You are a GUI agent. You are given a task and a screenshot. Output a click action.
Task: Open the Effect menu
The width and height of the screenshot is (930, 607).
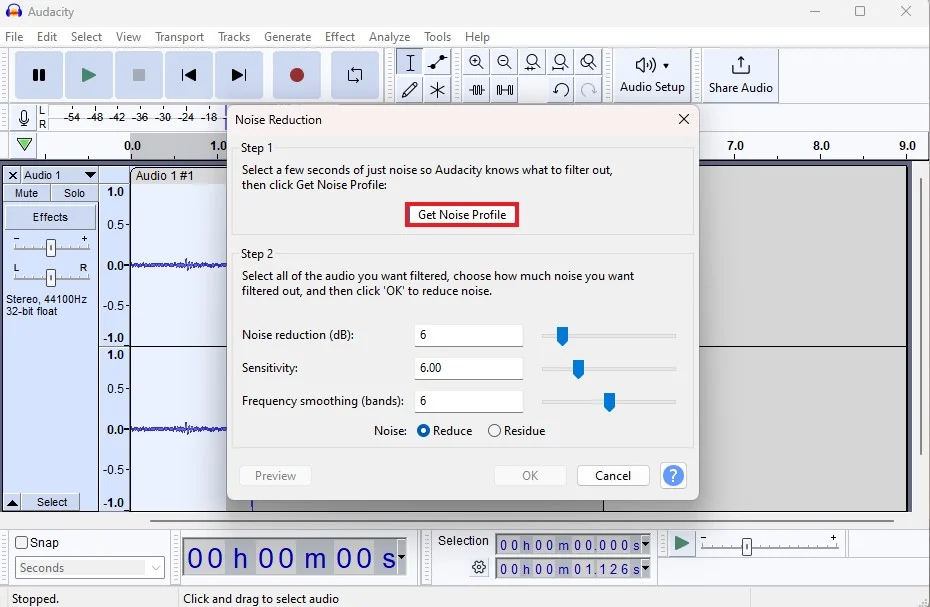339,37
